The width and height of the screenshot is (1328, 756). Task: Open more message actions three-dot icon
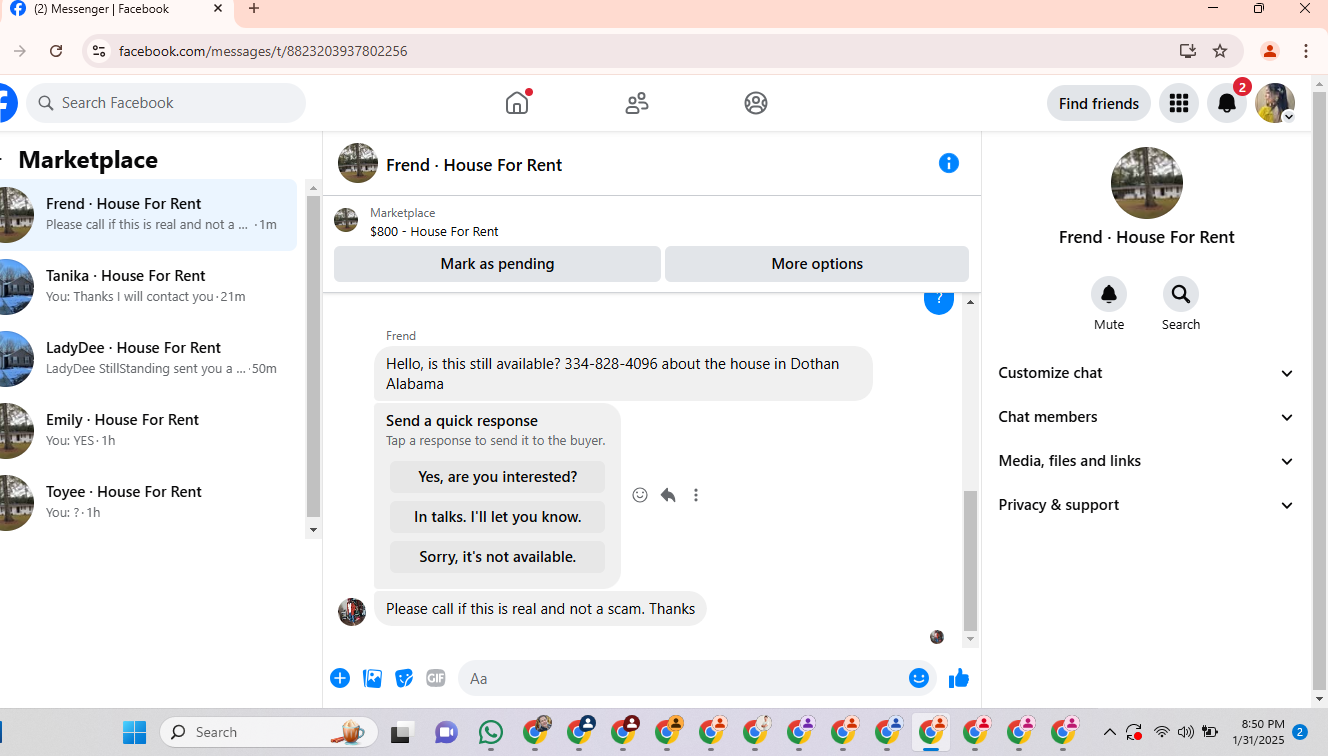click(x=696, y=495)
